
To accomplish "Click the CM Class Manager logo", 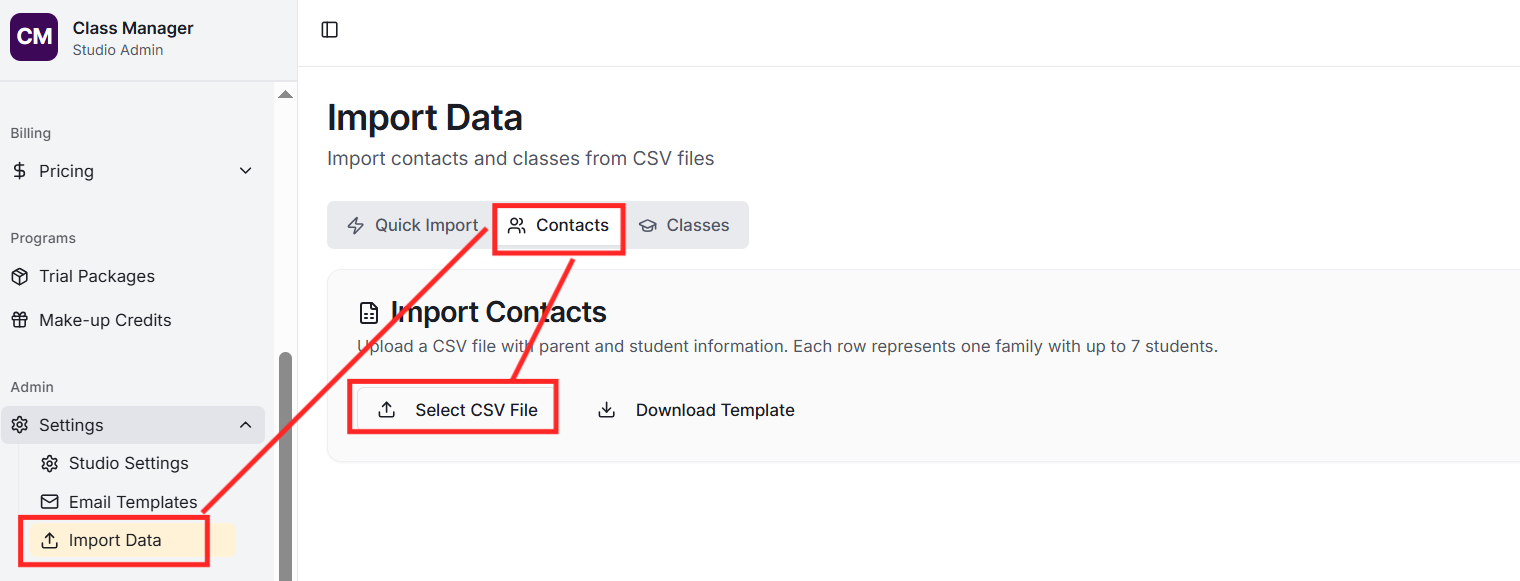I will tap(34, 37).
